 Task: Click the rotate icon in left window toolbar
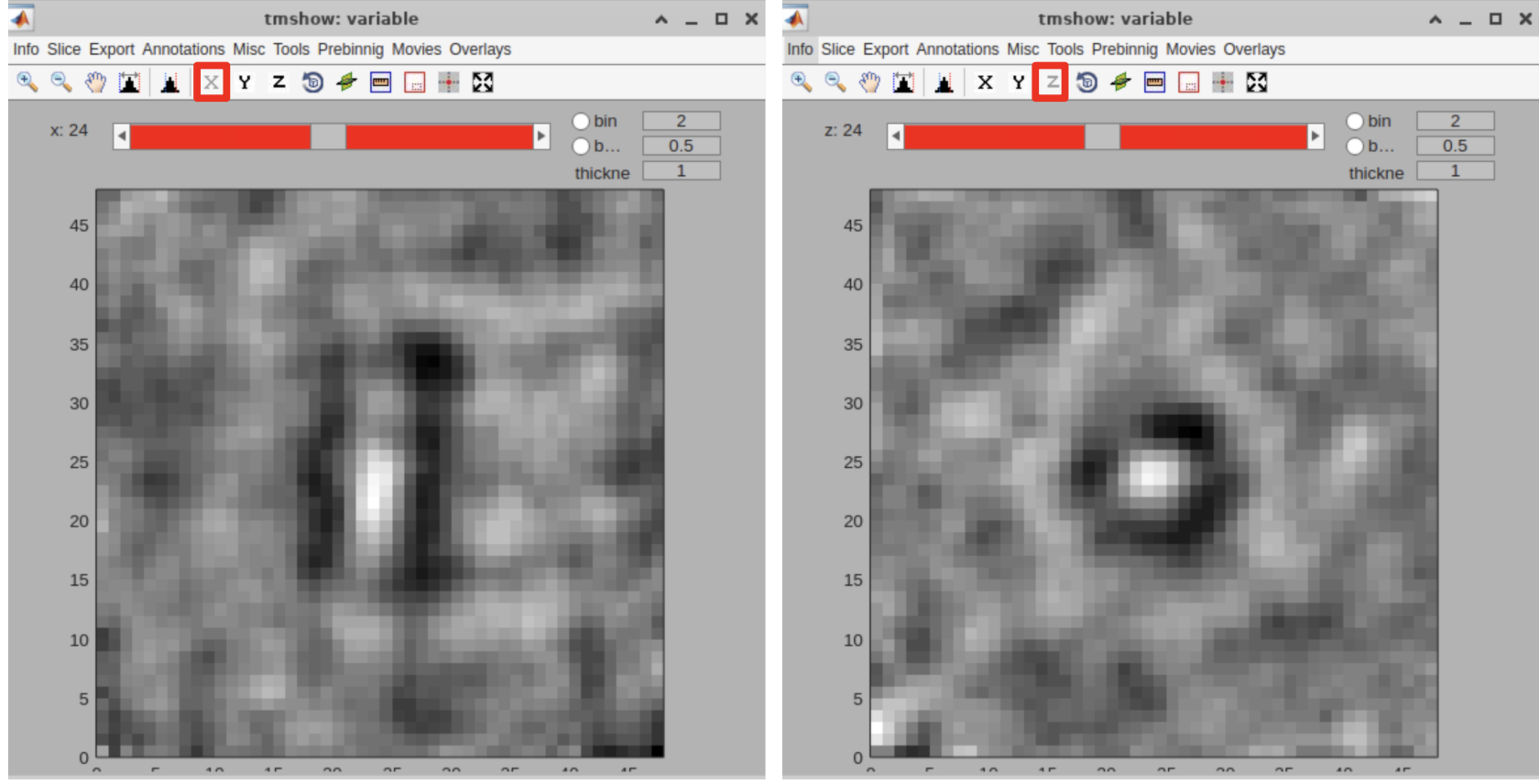tap(312, 82)
